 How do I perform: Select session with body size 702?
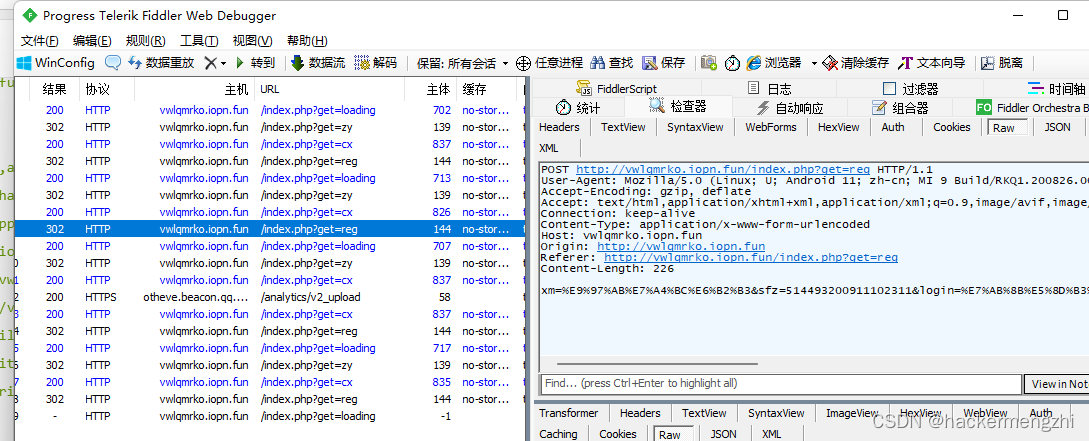click(269, 110)
